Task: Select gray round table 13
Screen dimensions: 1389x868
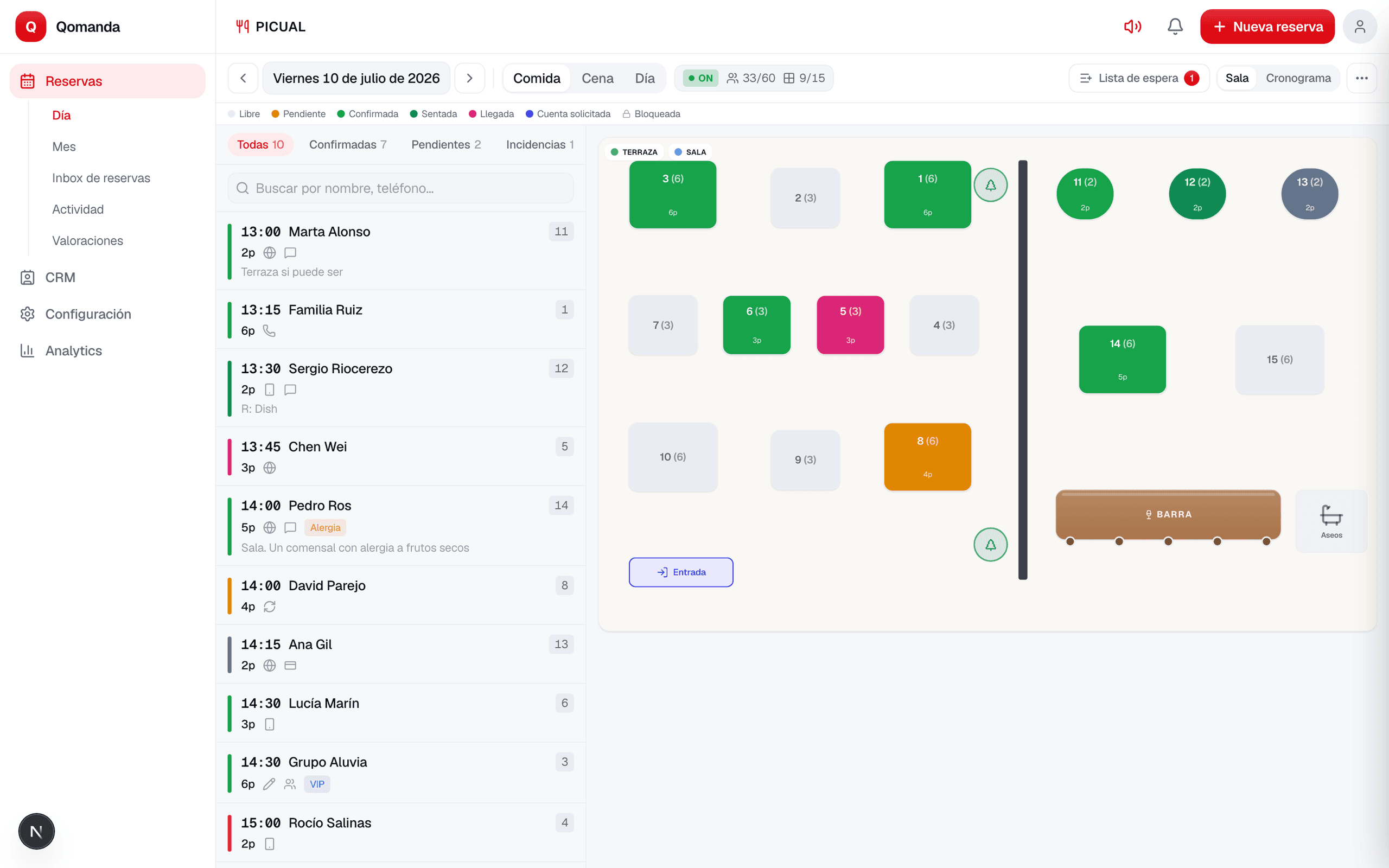Action: point(1309,194)
